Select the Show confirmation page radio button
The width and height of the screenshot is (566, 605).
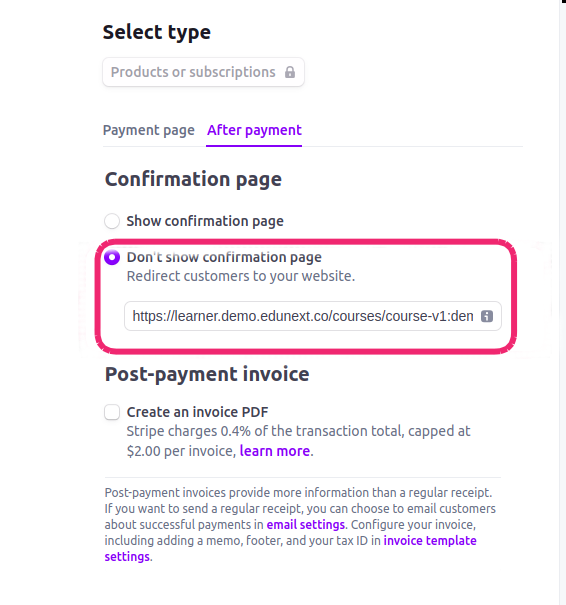[x=112, y=221]
